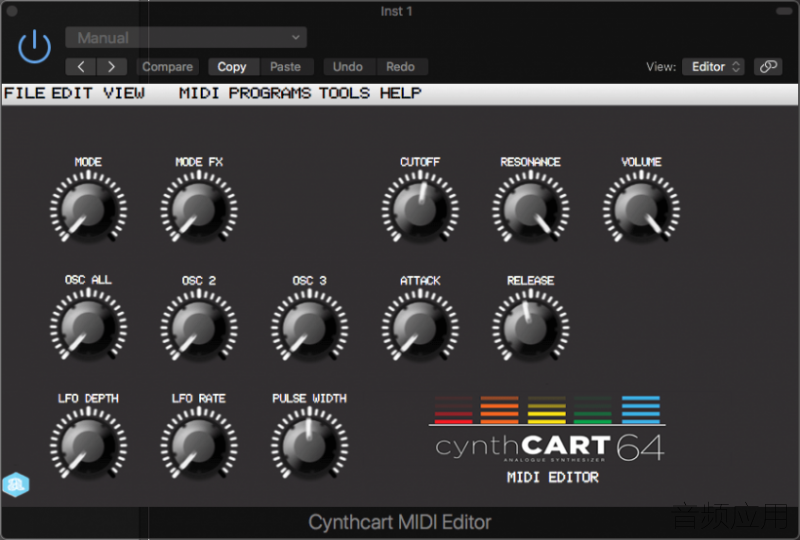The image size is (800, 540).
Task: Click the PULSE WIDTH knob
Action: [309, 443]
